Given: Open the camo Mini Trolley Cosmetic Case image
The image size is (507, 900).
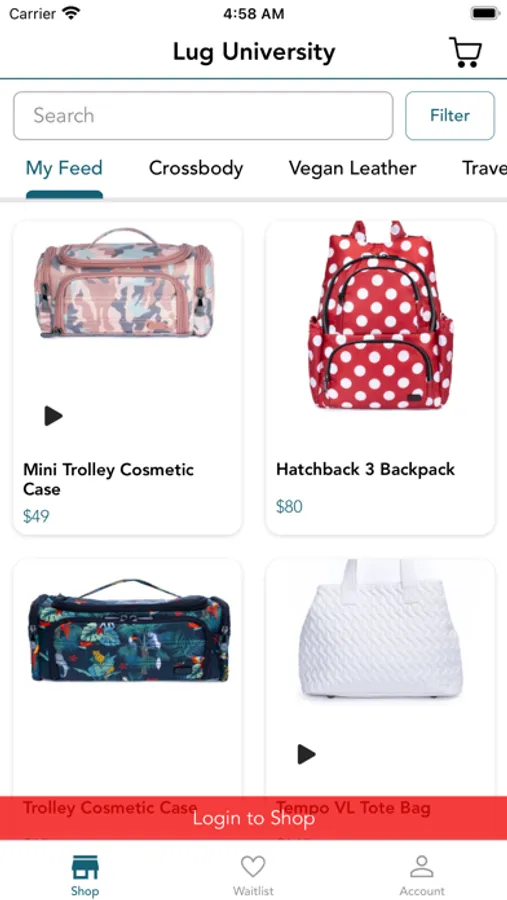Looking at the screenshot, I should pyautogui.click(x=124, y=283).
